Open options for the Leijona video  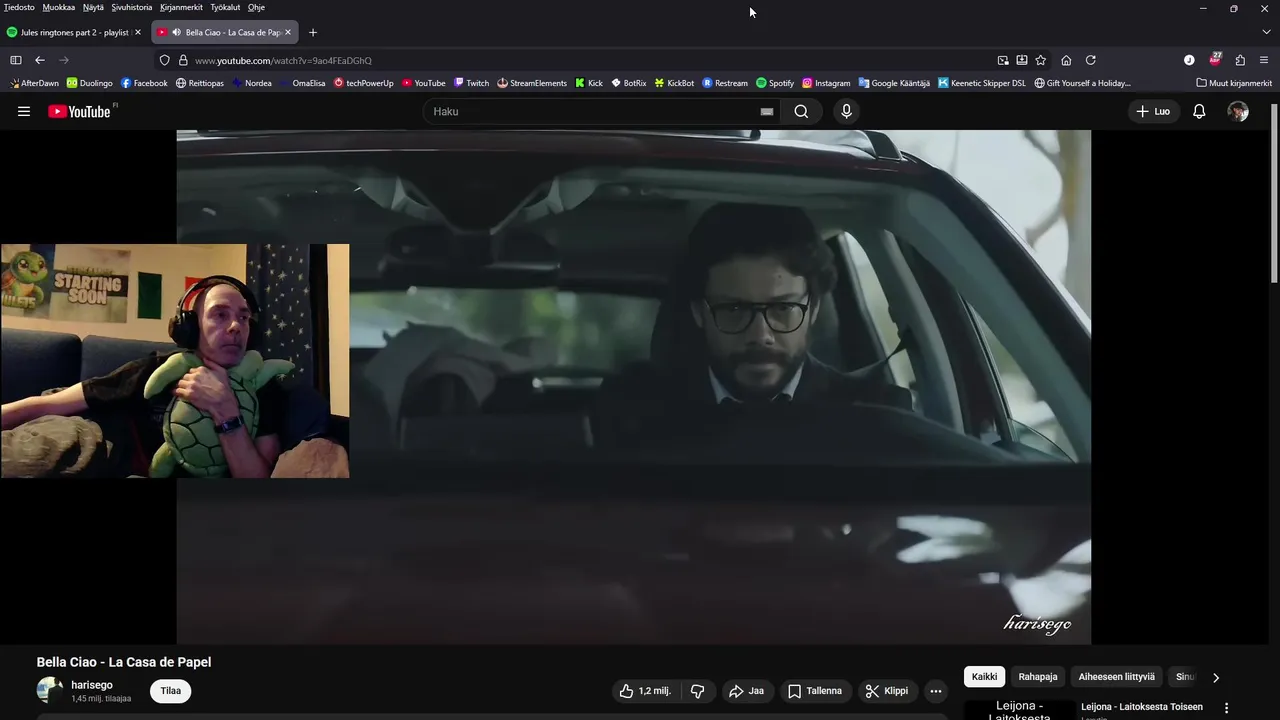pos(1227,708)
